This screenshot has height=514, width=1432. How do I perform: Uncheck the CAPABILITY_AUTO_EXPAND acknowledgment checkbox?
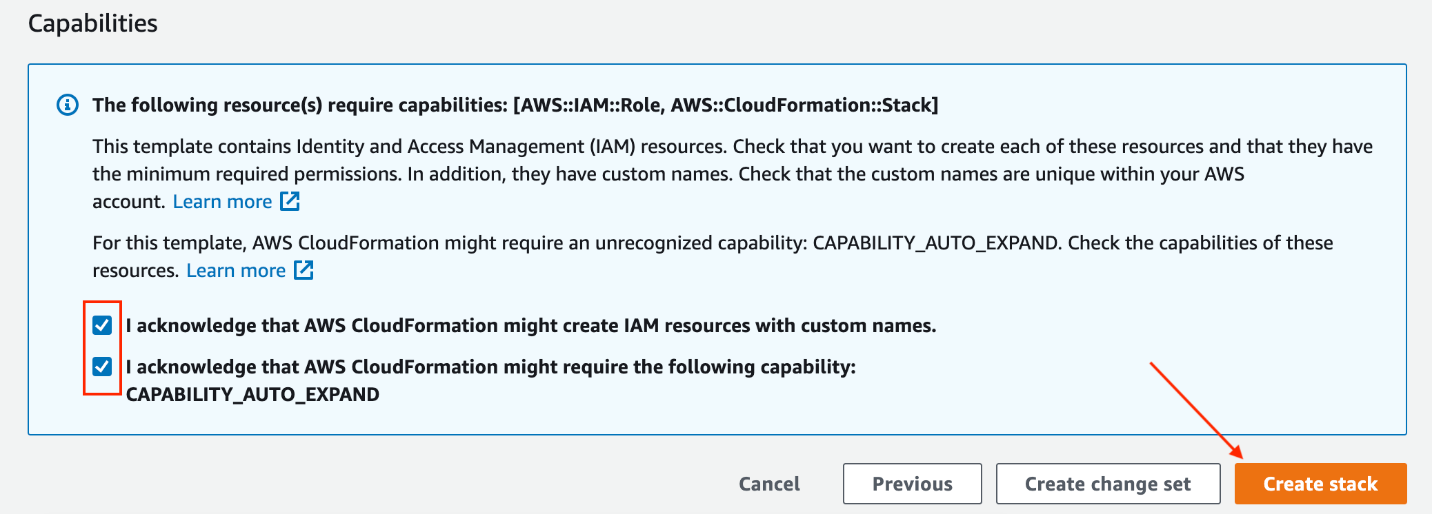tap(102, 367)
